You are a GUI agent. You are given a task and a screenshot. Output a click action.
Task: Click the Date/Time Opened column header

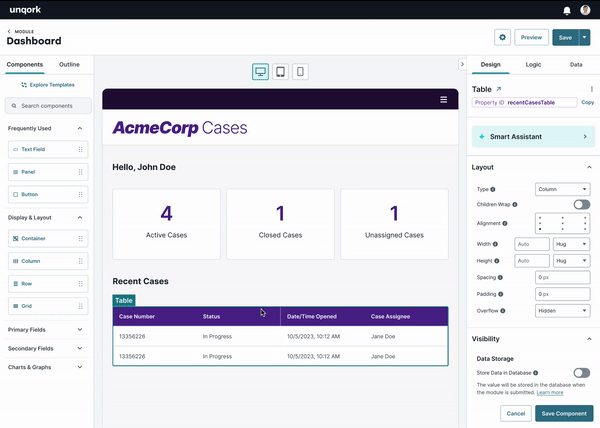tap(312, 317)
